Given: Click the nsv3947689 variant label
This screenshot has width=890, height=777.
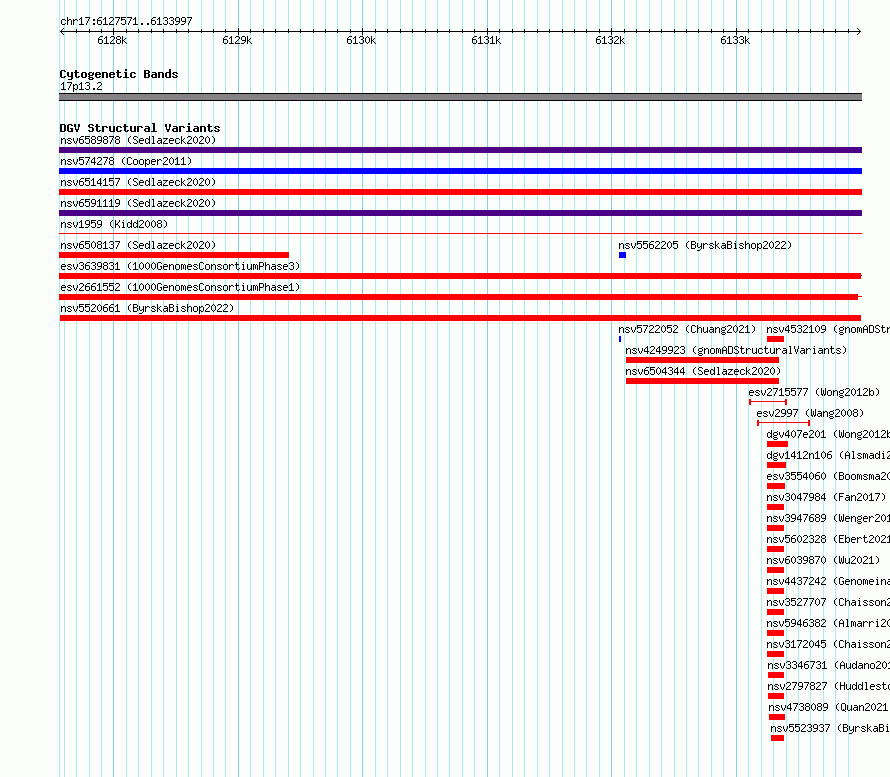Looking at the screenshot, I should click(828, 518).
